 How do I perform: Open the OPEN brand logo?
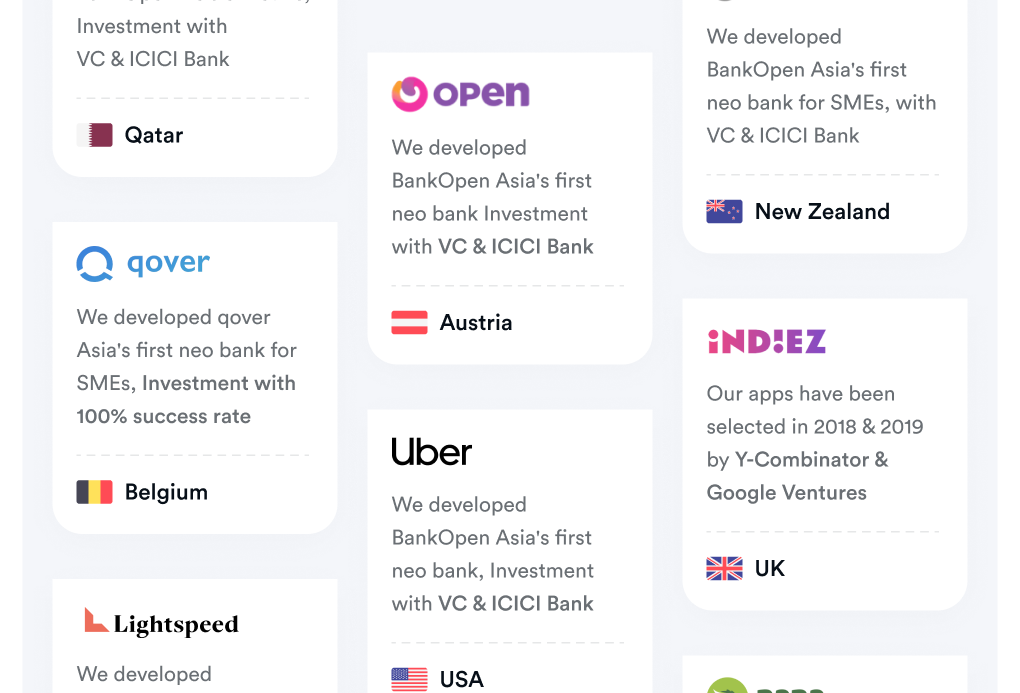click(460, 94)
